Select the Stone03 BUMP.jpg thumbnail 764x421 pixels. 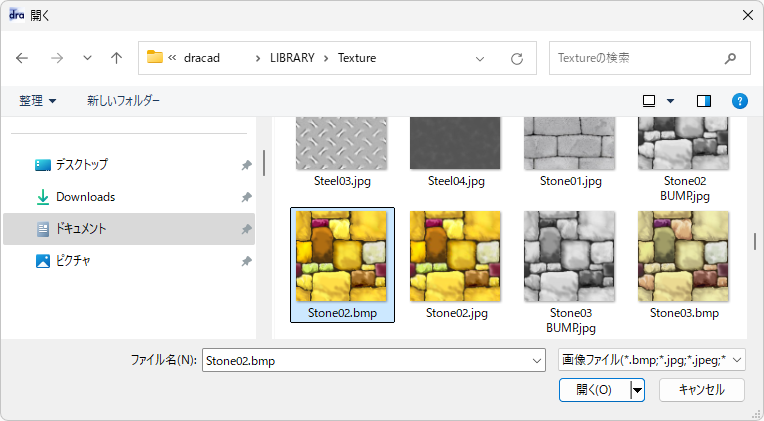tap(570, 256)
